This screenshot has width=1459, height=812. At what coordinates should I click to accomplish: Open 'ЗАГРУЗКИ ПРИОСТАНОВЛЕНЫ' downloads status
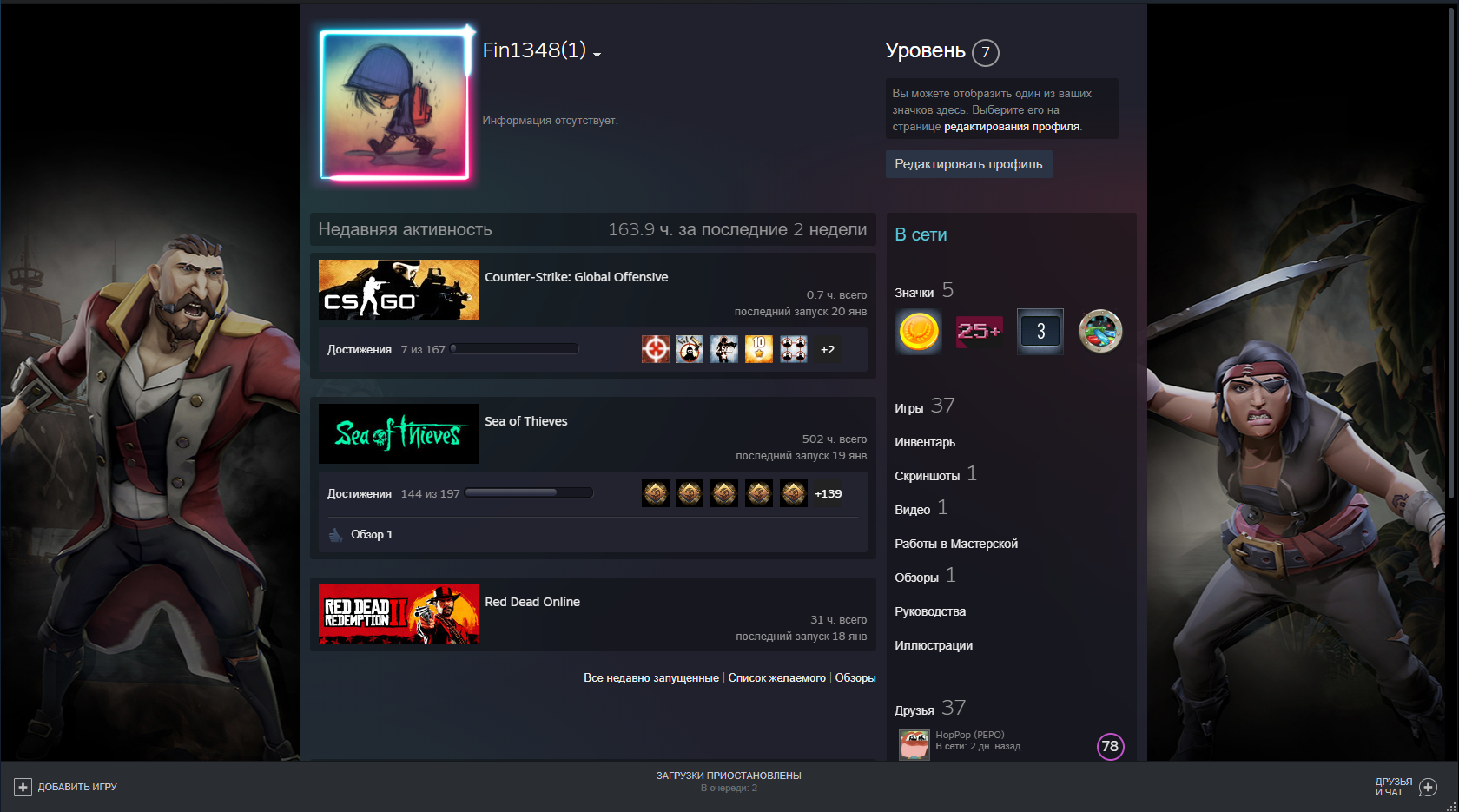(729, 776)
